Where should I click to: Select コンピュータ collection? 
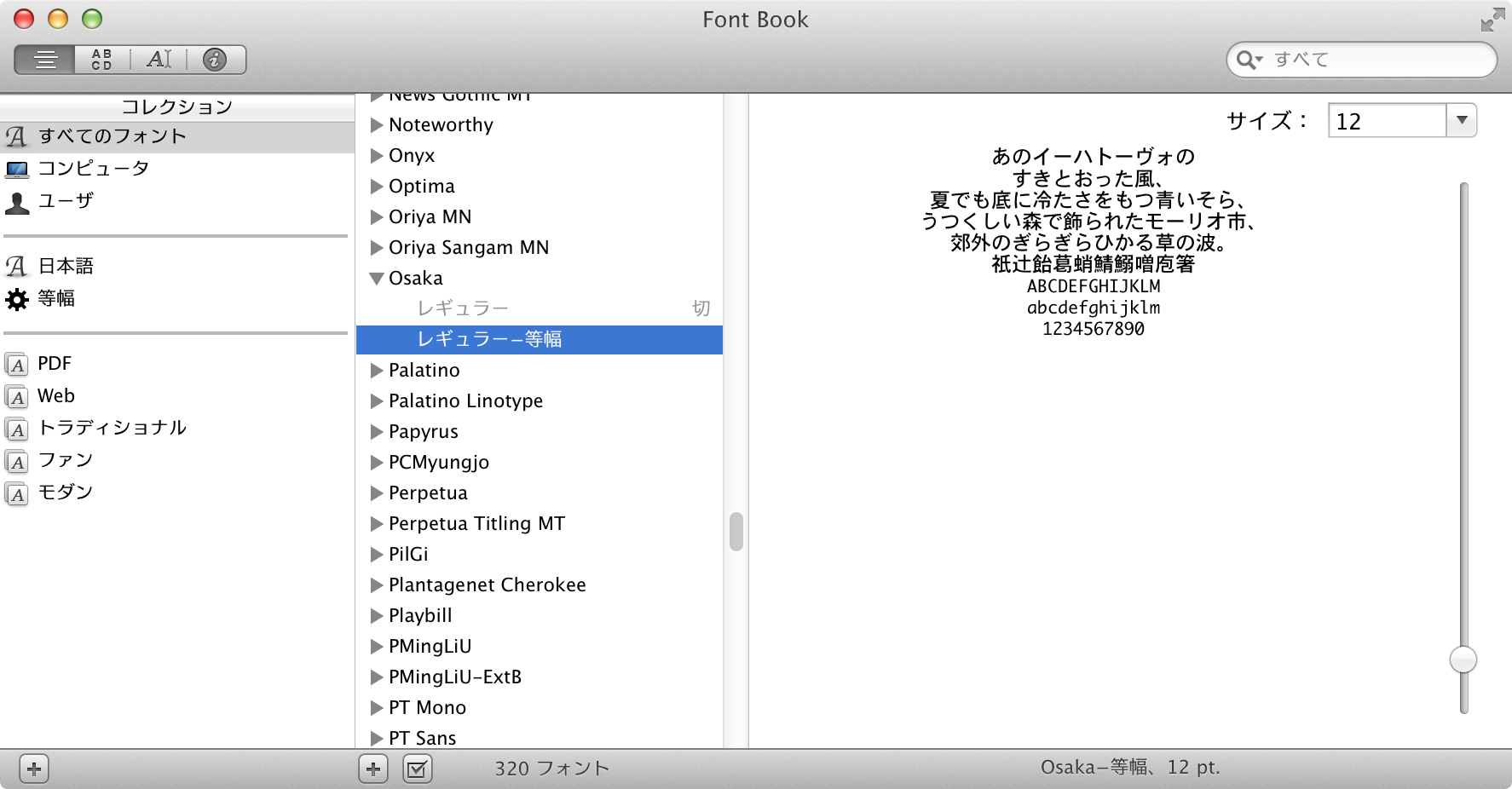tap(177, 169)
